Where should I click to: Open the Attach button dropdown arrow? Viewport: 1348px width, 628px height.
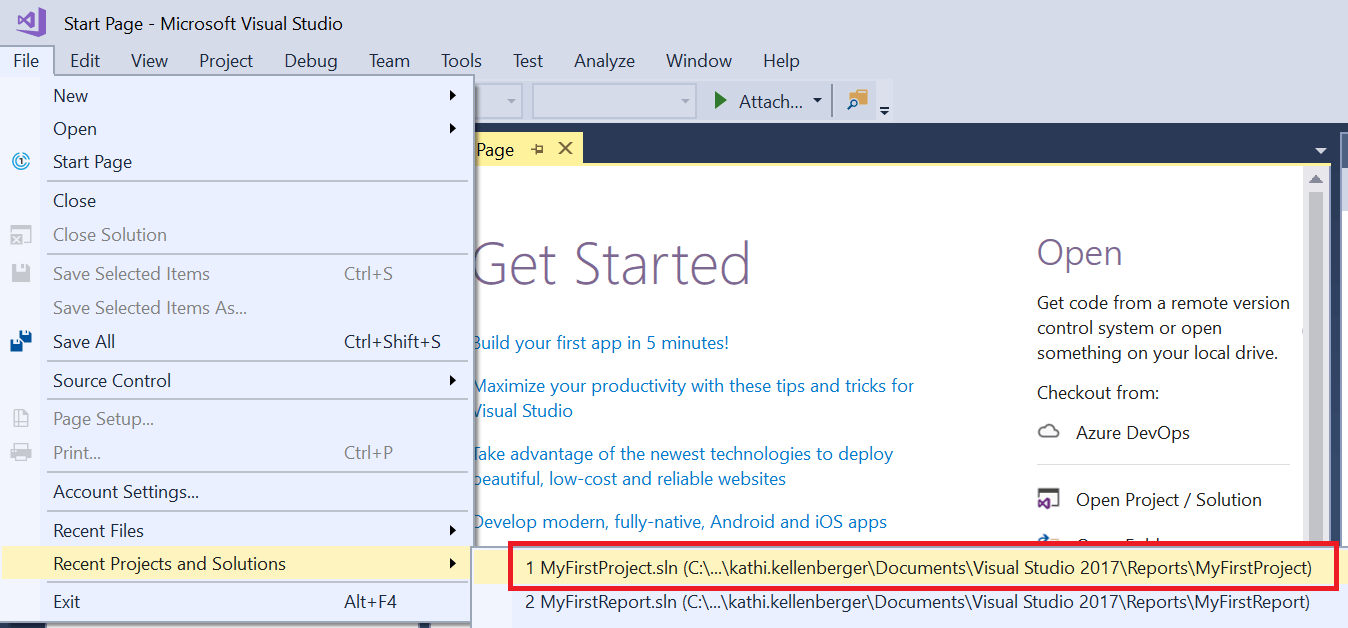pyautogui.click(x=817, y=101)
